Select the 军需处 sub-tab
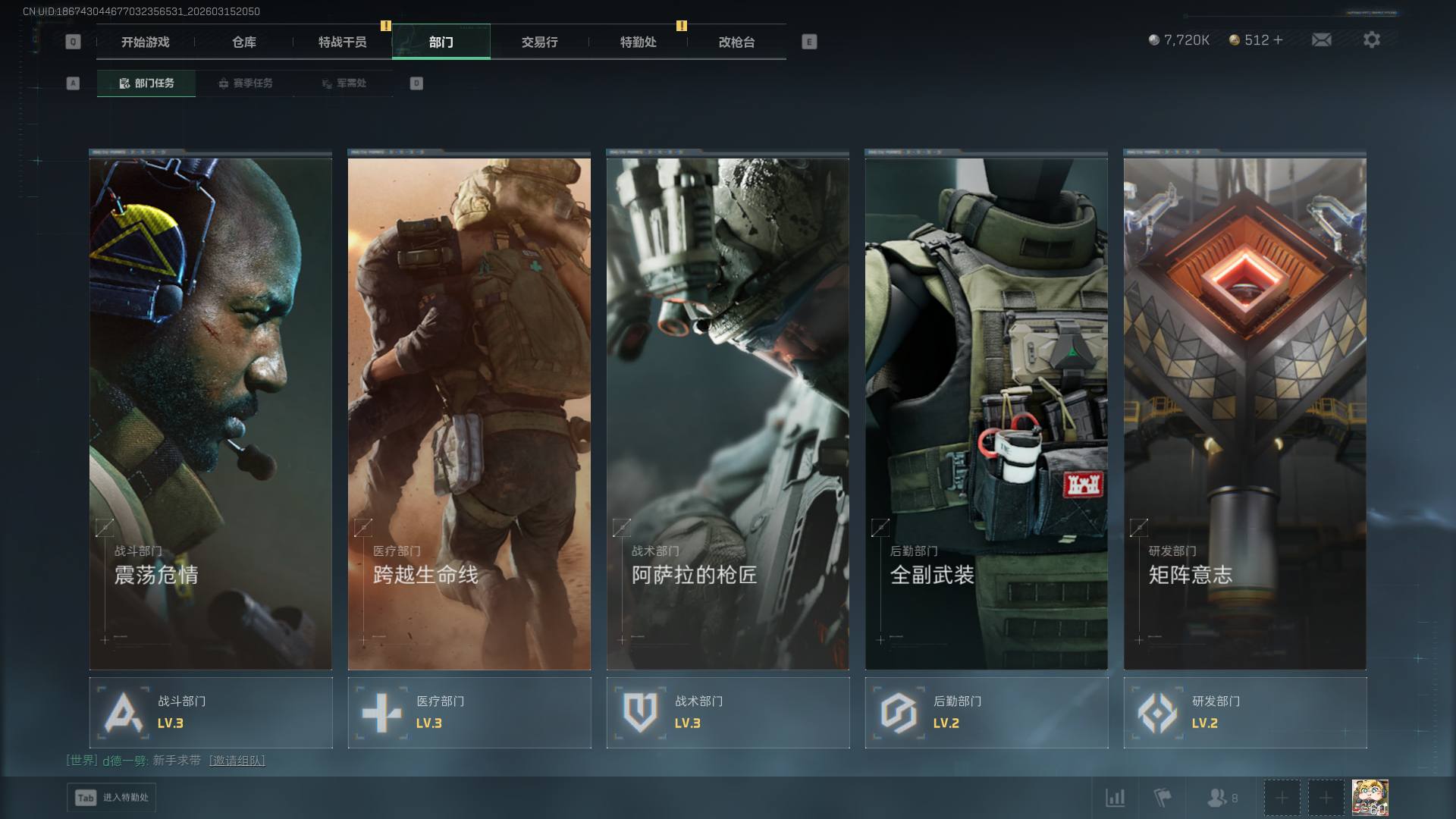 [344, 83]
